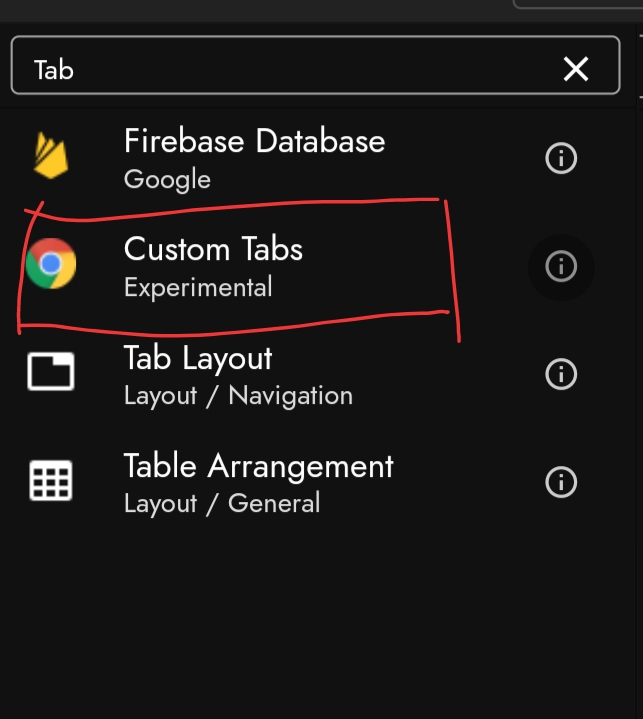The width and height of the screenshot is (643, 719).
Task: Show info for Custom Tabs
Action: coord(561,266)
